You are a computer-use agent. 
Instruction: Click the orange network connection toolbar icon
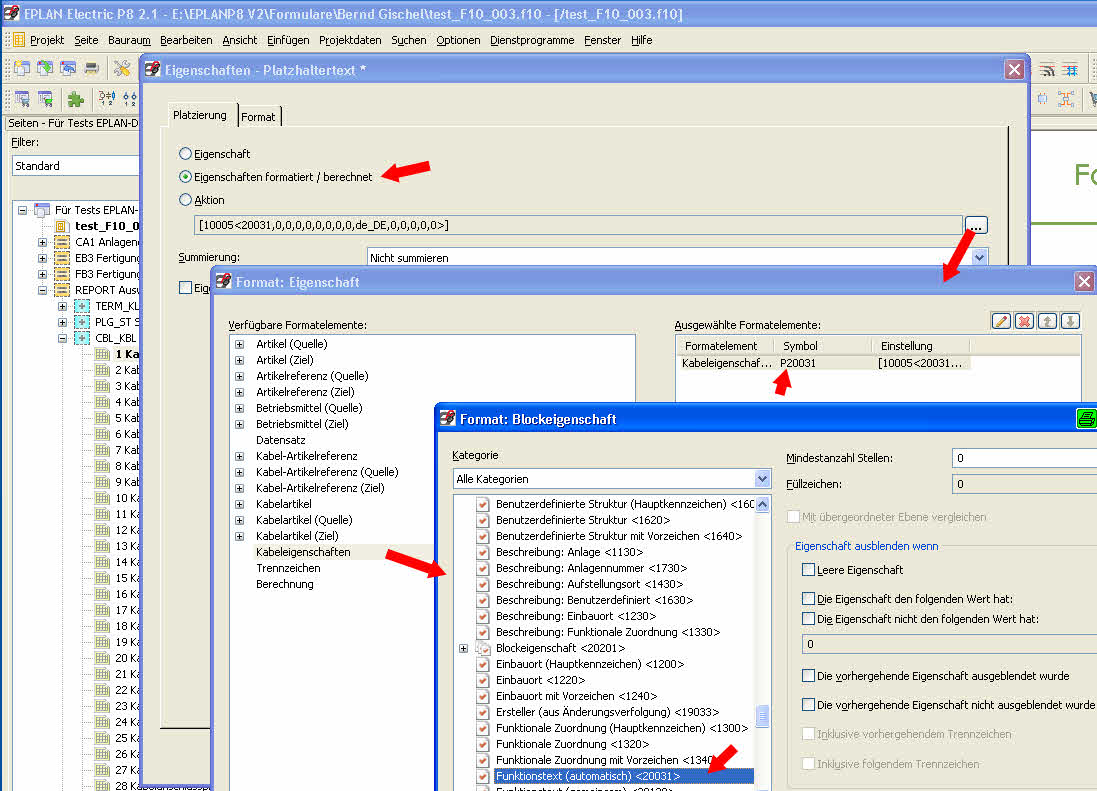tap(1066, 99)
